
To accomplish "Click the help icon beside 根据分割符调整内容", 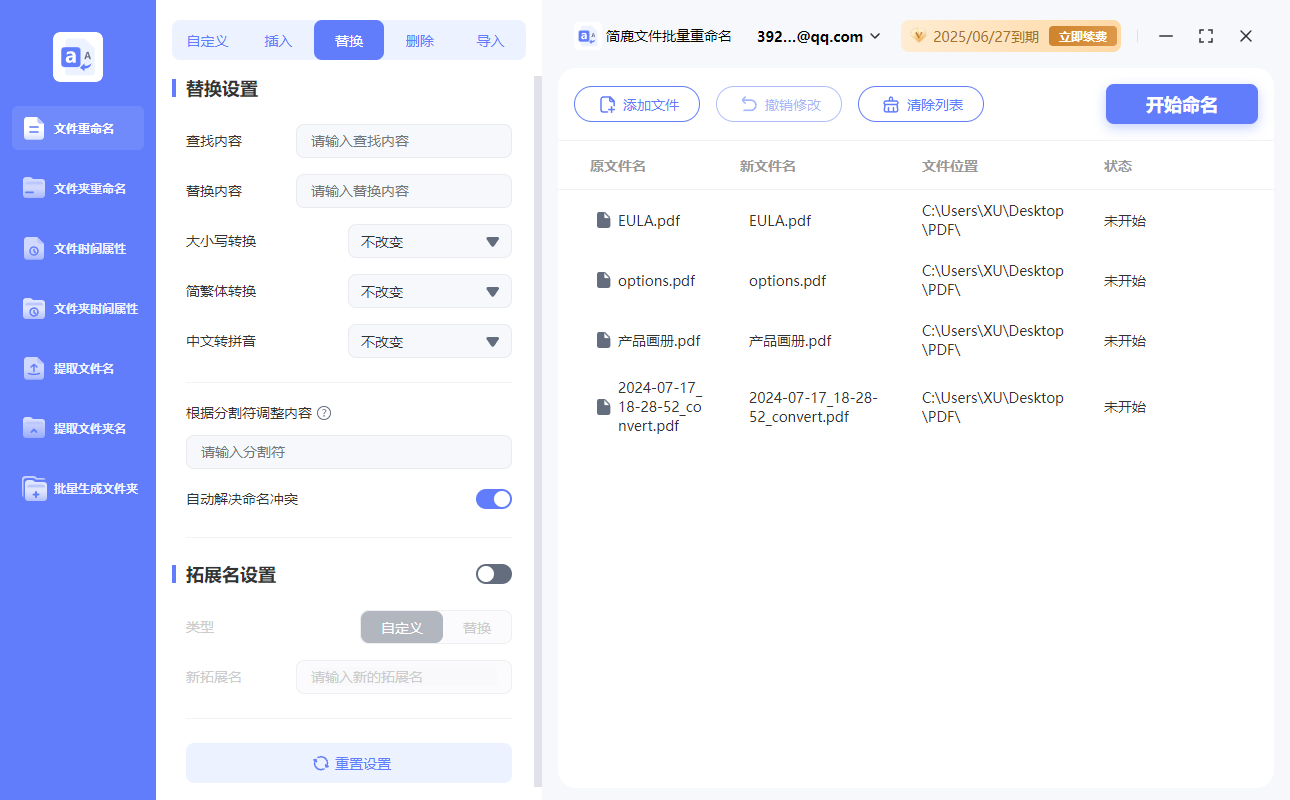I will (324, 413).
